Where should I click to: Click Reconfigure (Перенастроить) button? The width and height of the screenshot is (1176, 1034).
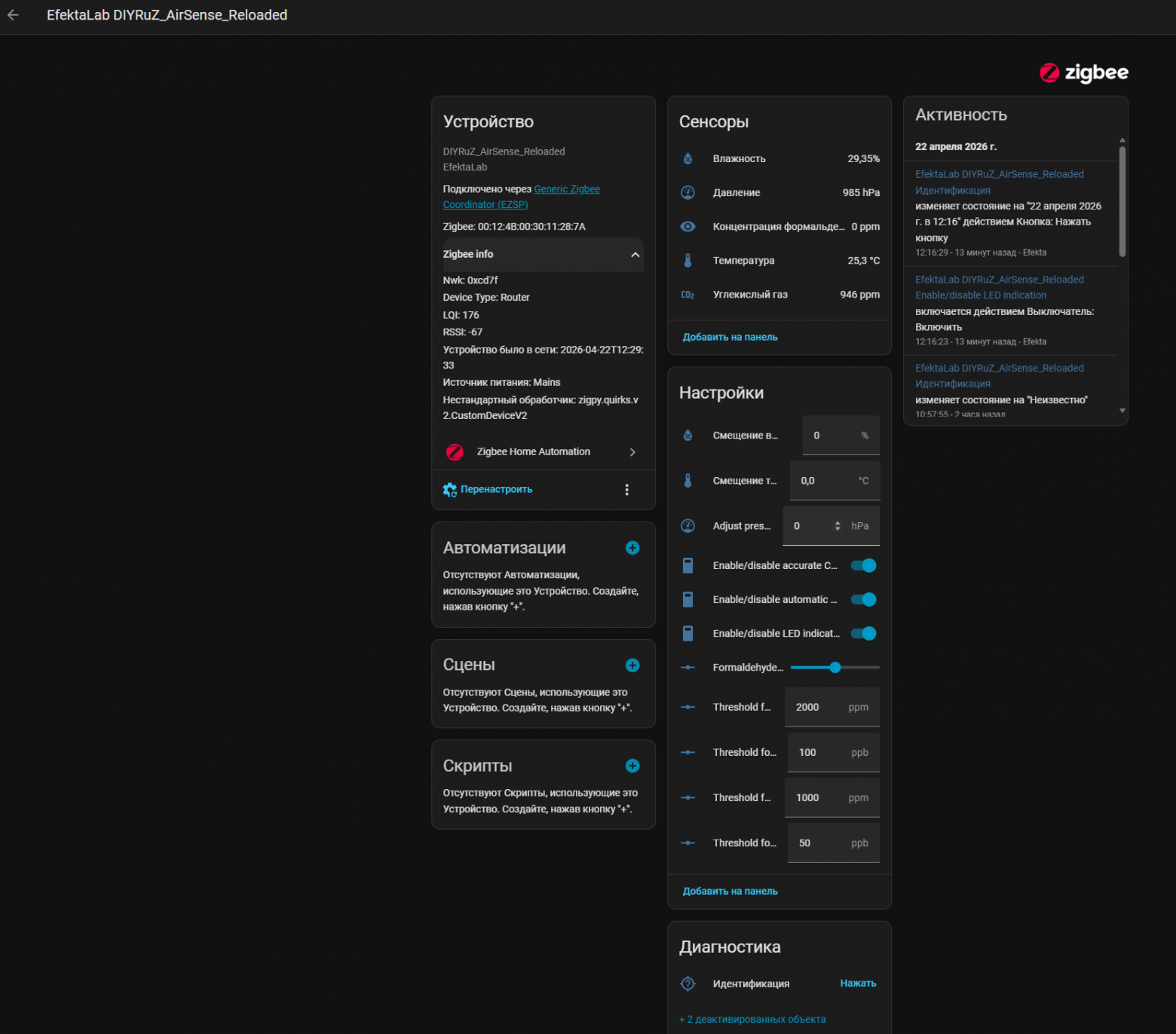point(488,490)
